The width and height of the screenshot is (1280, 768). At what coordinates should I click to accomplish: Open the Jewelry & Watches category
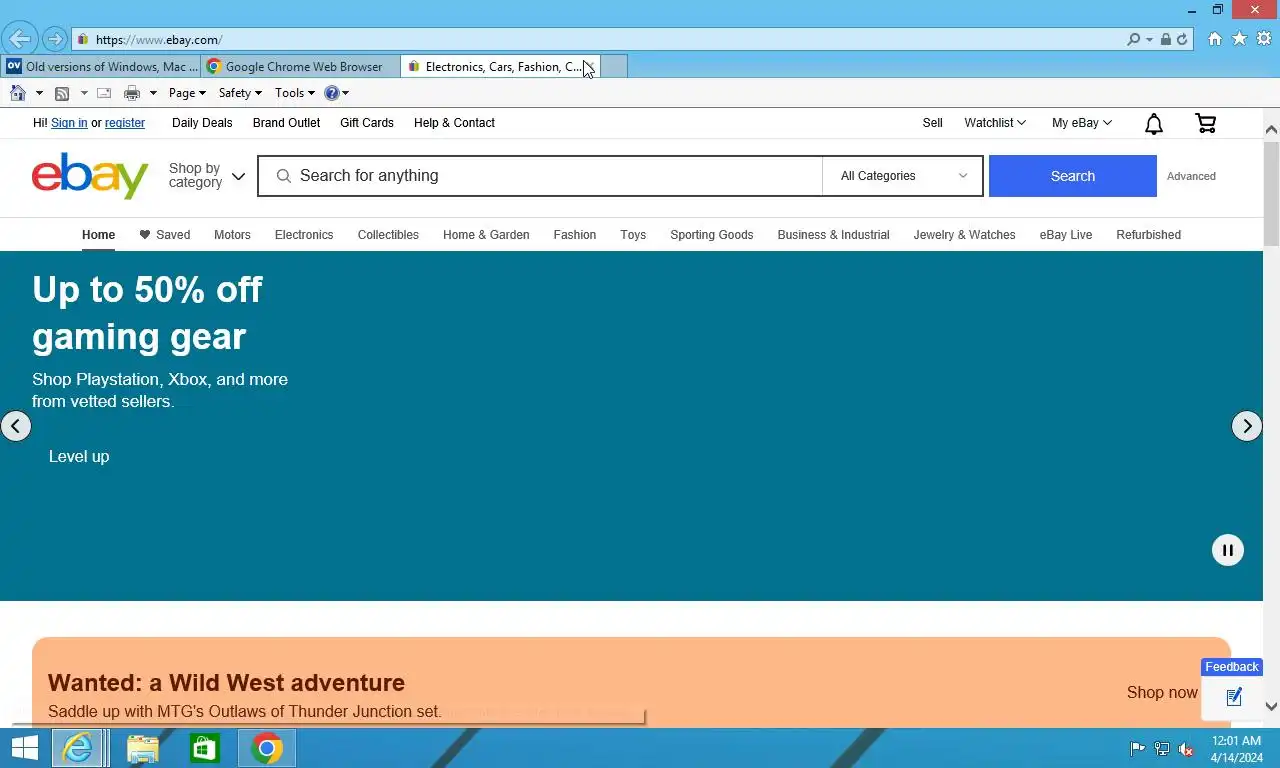(964, 235)
